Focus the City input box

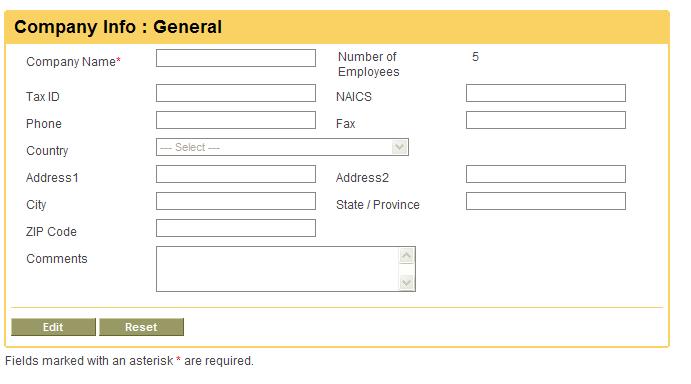pyautogui.click(x=236, y=201)
